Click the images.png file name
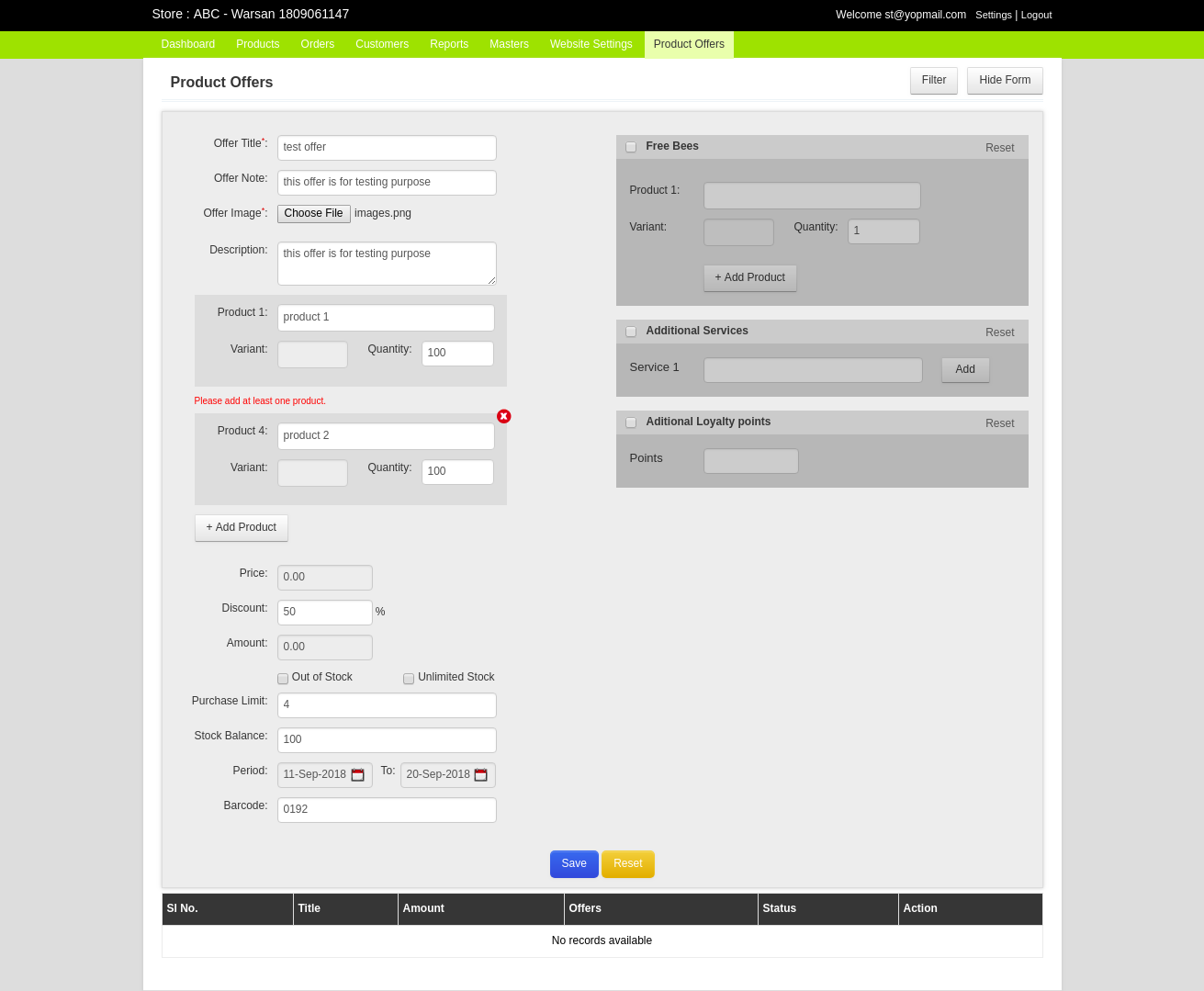The image size is (1204, 991). click(383, 213)
